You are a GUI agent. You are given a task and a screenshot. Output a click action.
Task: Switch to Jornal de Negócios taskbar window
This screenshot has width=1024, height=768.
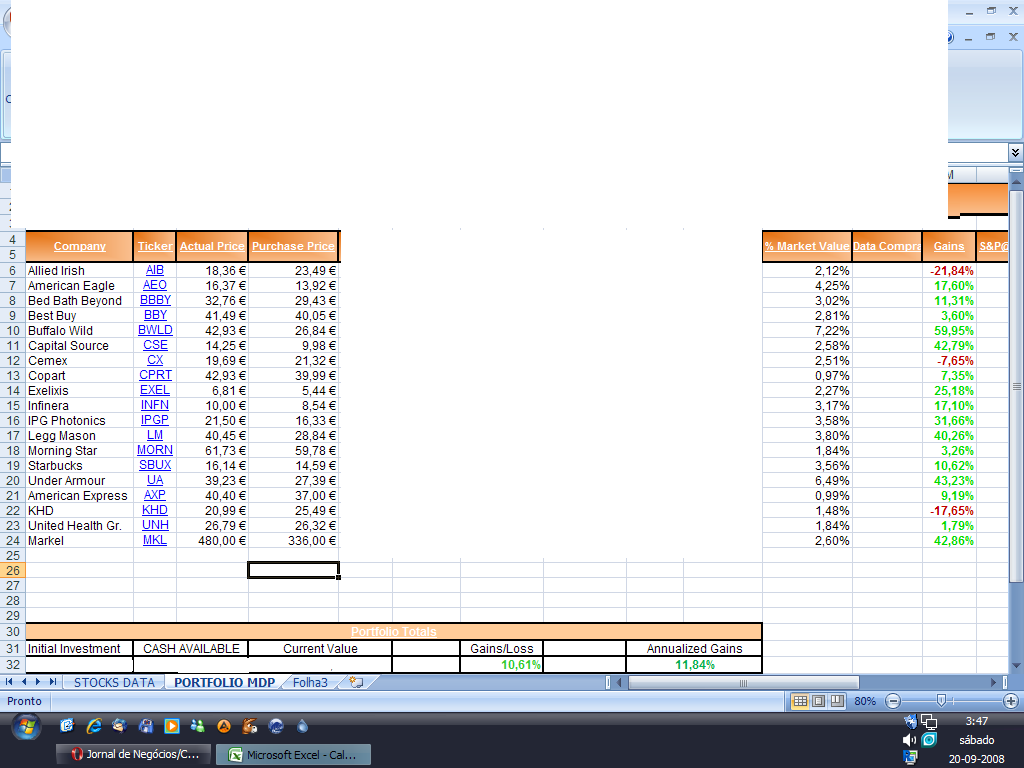tap(134, 754)
